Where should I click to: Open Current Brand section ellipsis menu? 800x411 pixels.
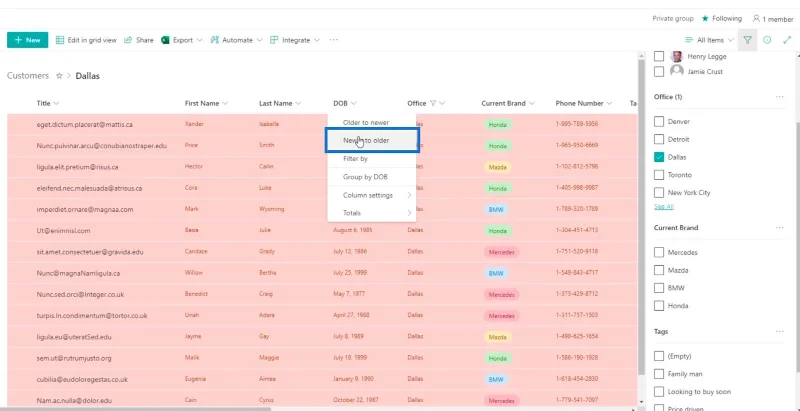[779, 227]
